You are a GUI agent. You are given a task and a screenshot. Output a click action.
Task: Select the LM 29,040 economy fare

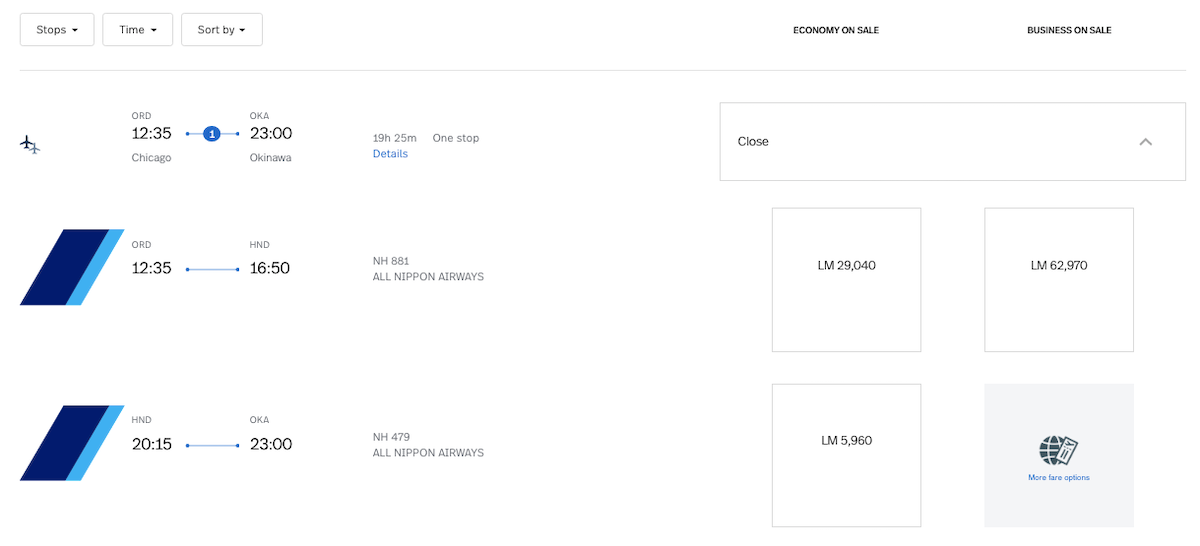pyautogui.click(x=846, y=280)
